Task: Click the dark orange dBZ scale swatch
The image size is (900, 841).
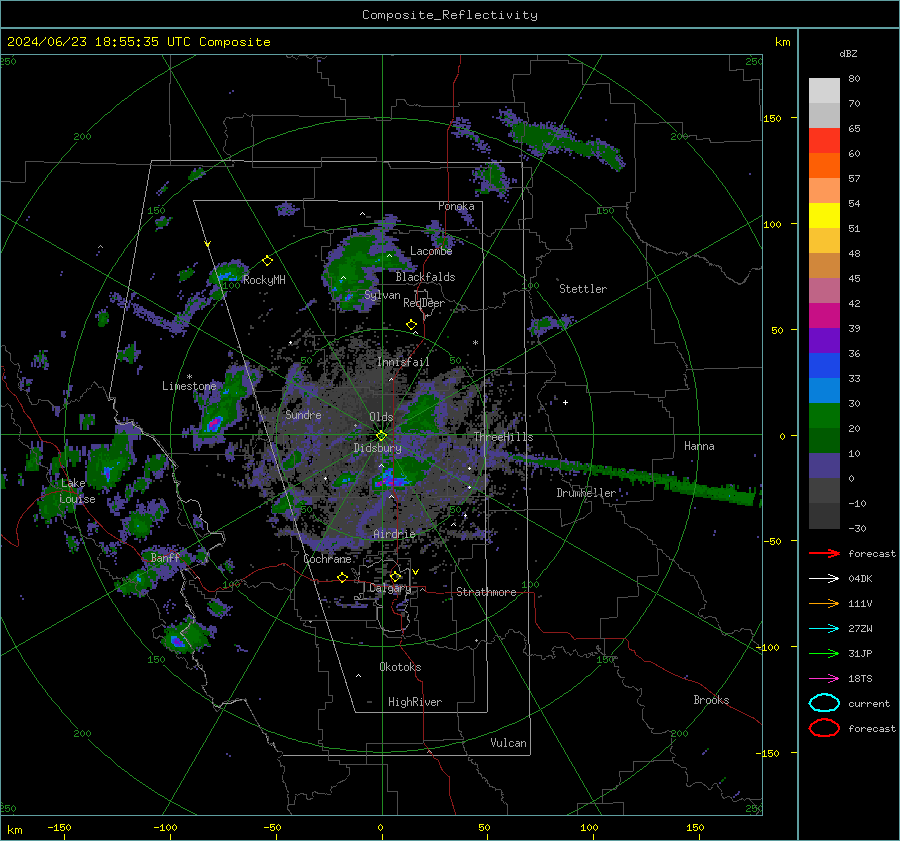Action: pos(824,165)
